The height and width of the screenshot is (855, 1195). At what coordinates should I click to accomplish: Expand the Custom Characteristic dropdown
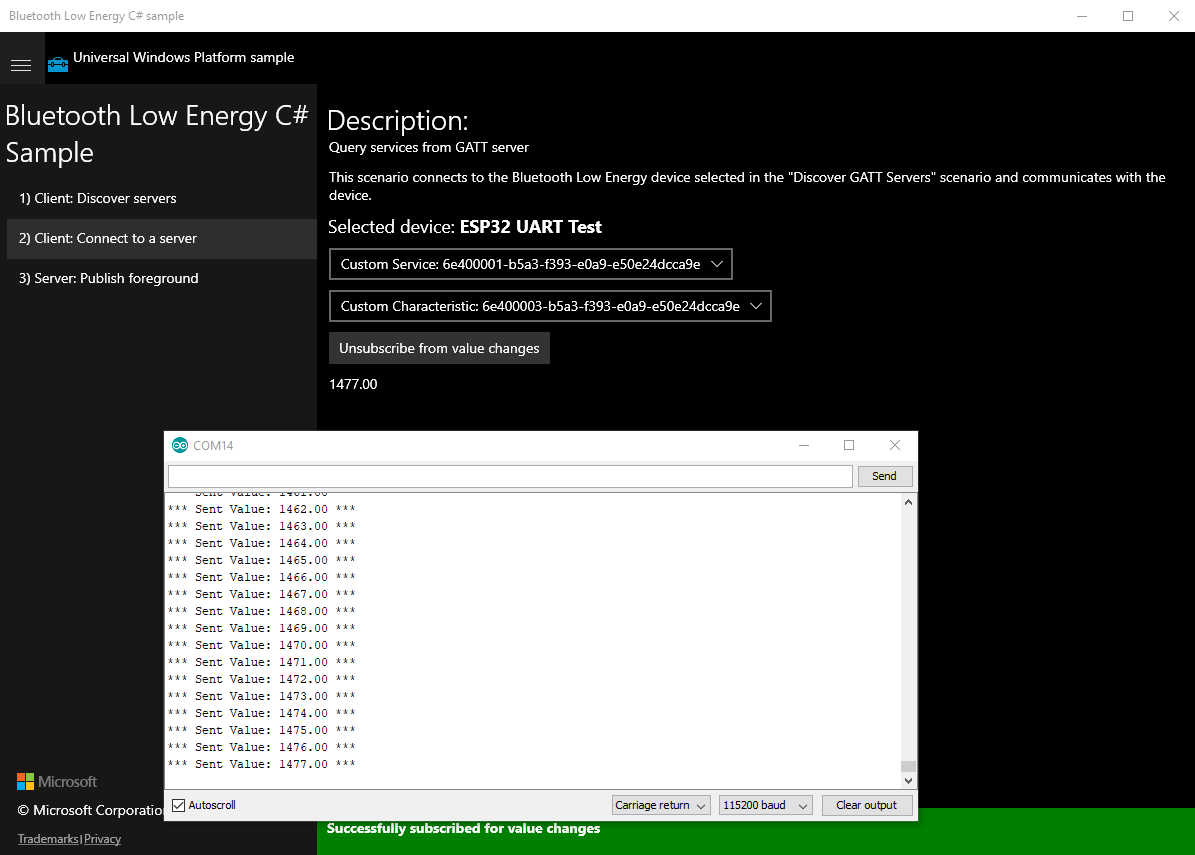550,306
